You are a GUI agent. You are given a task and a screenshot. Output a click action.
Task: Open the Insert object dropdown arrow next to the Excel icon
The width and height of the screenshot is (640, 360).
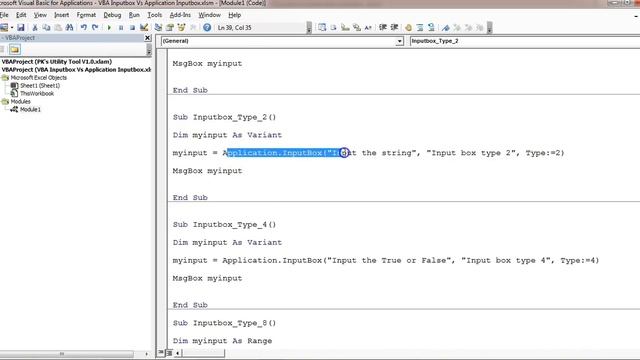click(x=12, y=28)
